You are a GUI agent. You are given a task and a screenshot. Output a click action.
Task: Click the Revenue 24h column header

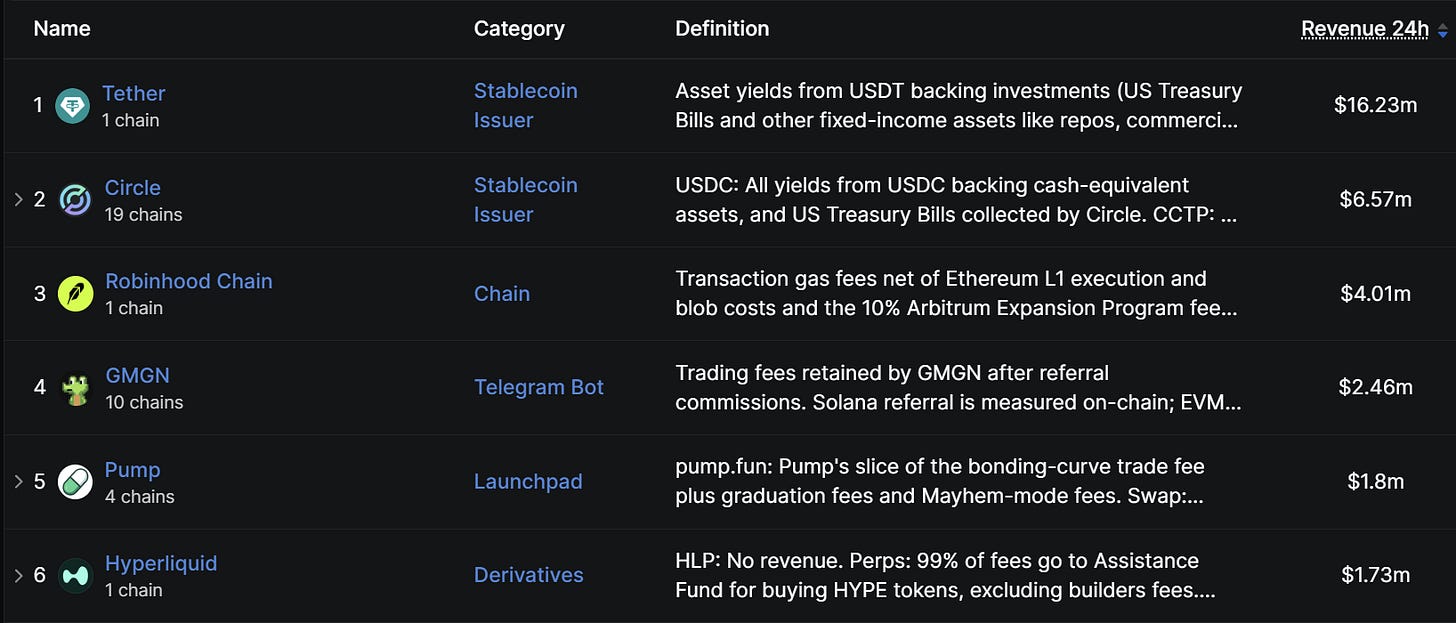coord(1365,29)
